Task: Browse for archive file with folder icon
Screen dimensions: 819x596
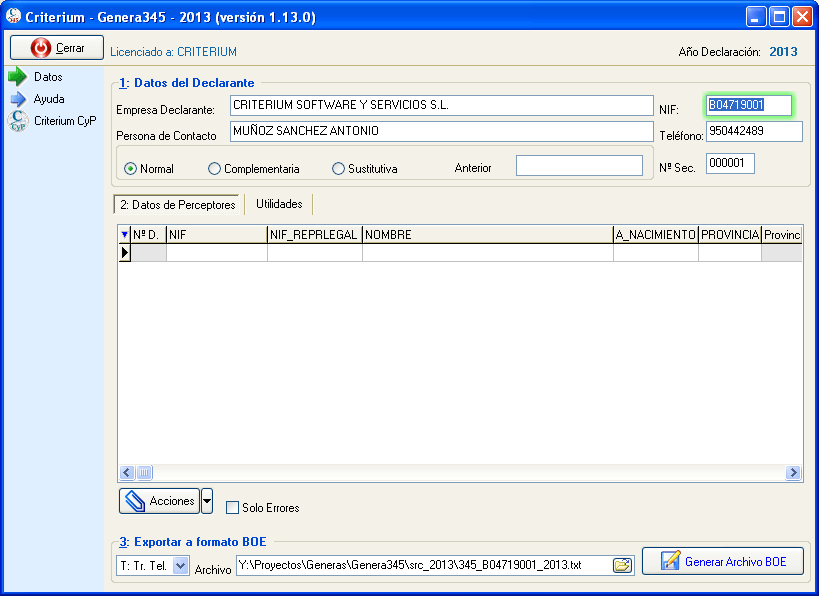Action: pos(622,565)
